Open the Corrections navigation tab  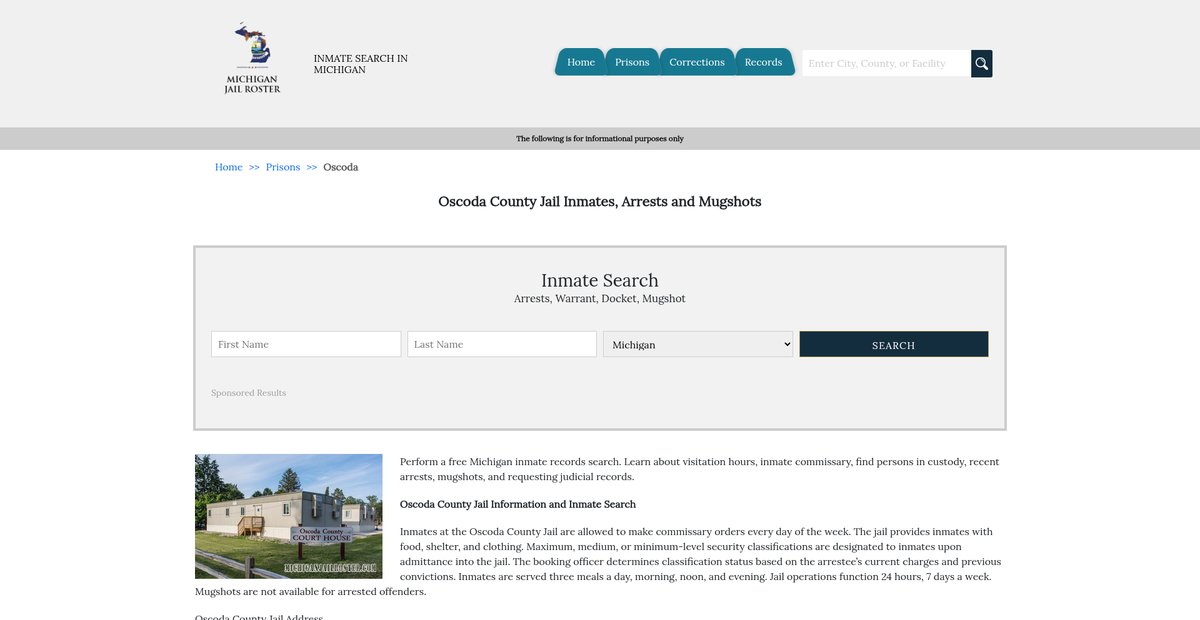(697, 62)
